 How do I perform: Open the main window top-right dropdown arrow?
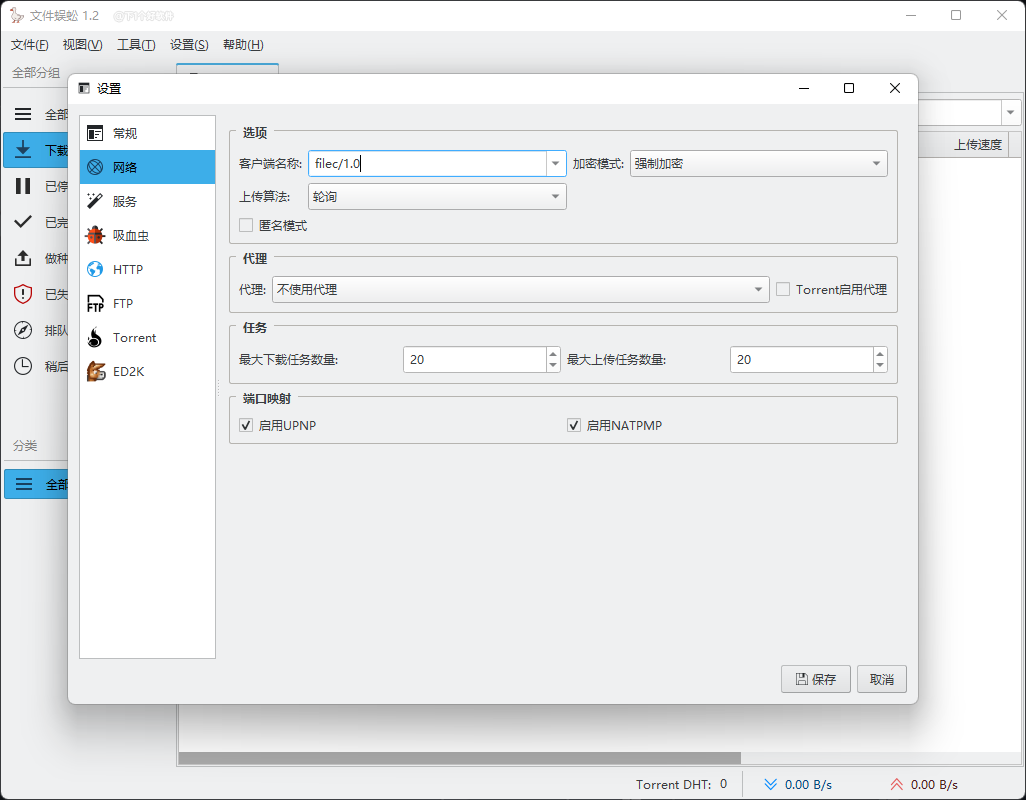tap(1010, 113)
